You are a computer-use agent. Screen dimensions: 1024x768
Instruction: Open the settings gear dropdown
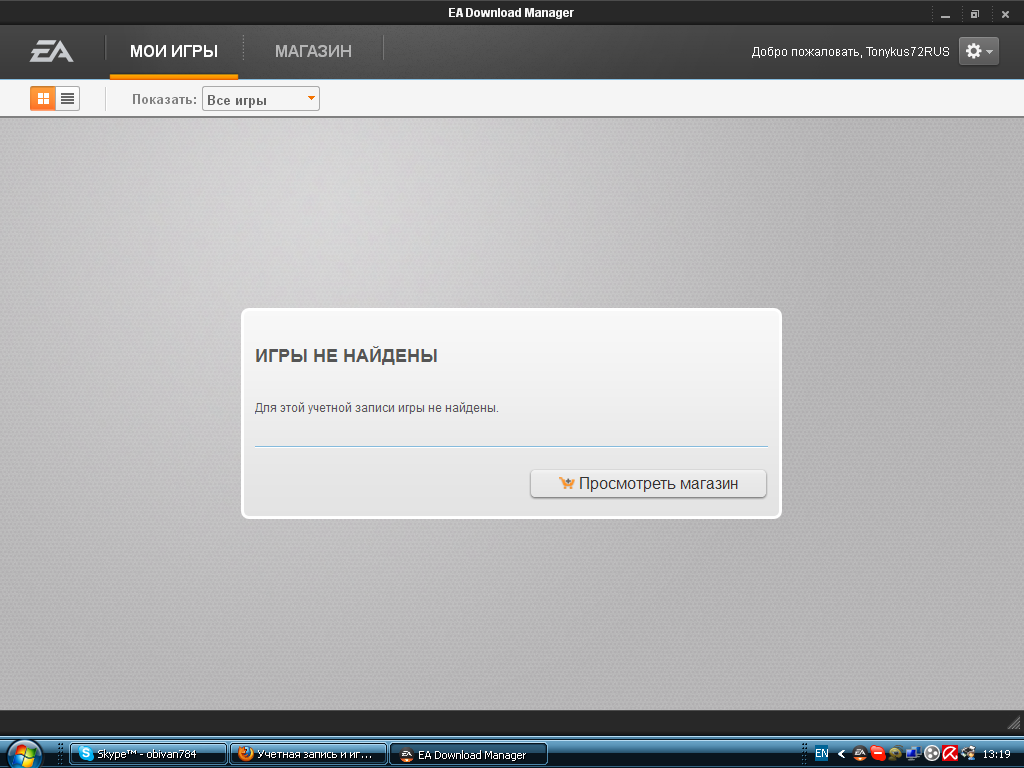[979, 51]
